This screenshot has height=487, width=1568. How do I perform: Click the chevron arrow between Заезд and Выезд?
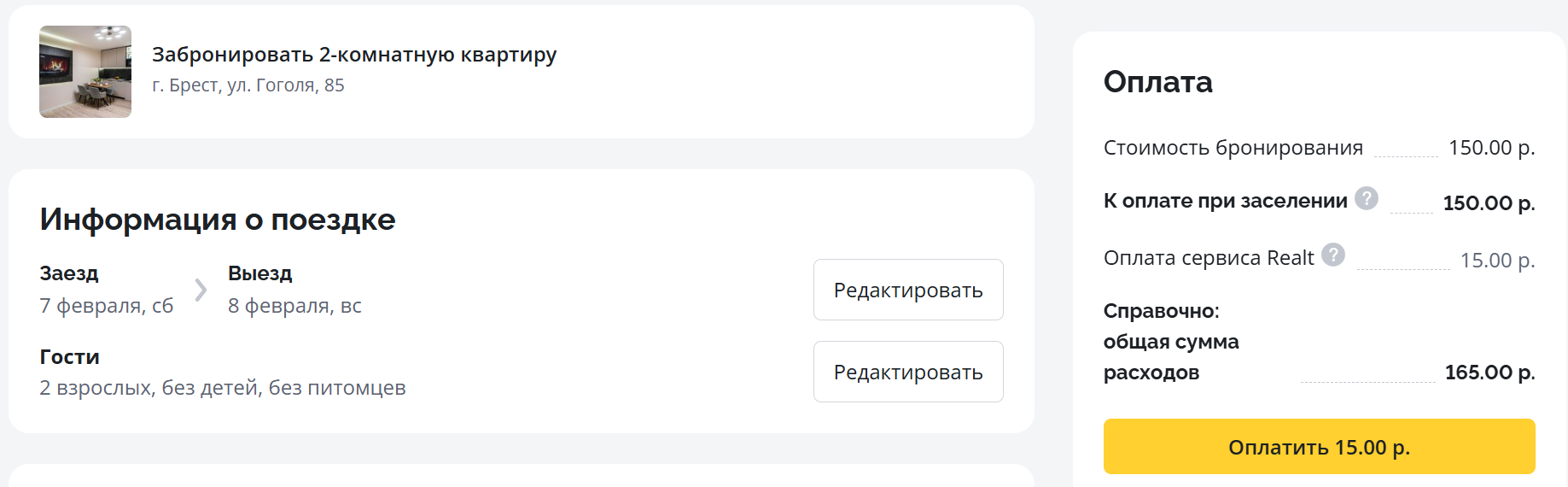tap(201, 290)
